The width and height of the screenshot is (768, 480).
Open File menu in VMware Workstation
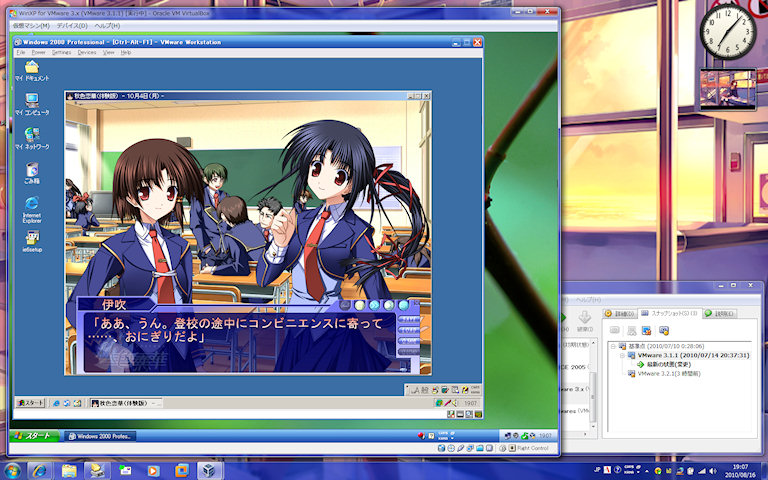21,52
